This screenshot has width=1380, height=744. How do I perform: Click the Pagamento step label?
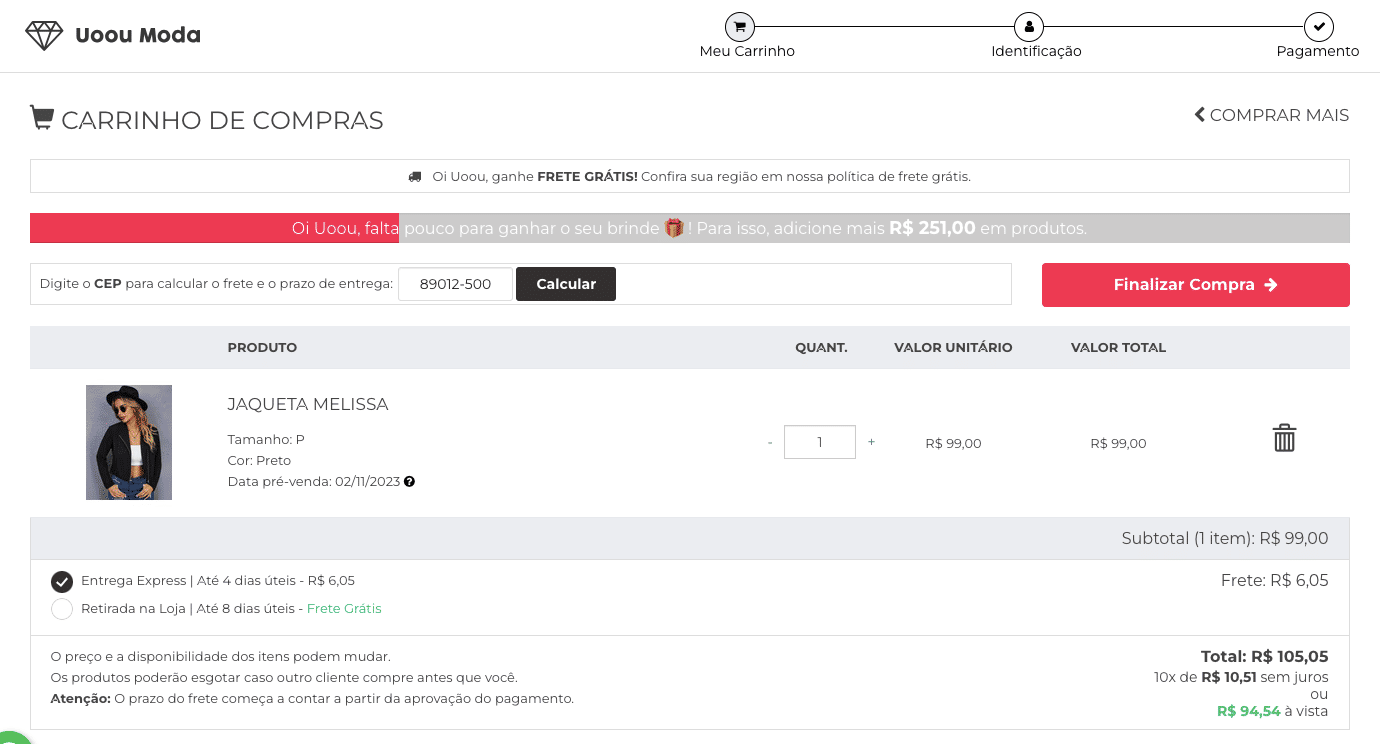click(x=1318, y=51)
